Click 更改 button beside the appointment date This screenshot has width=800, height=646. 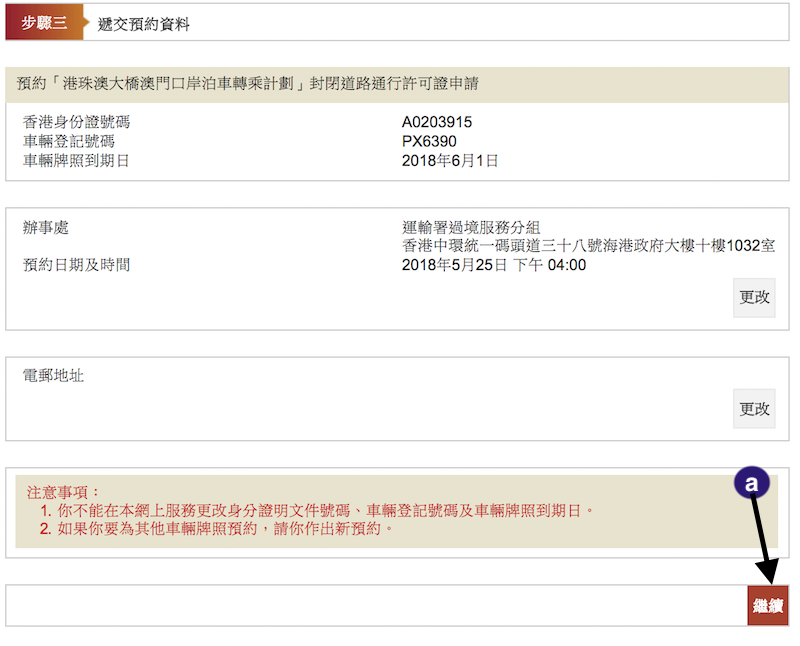[x=754, y=298]
